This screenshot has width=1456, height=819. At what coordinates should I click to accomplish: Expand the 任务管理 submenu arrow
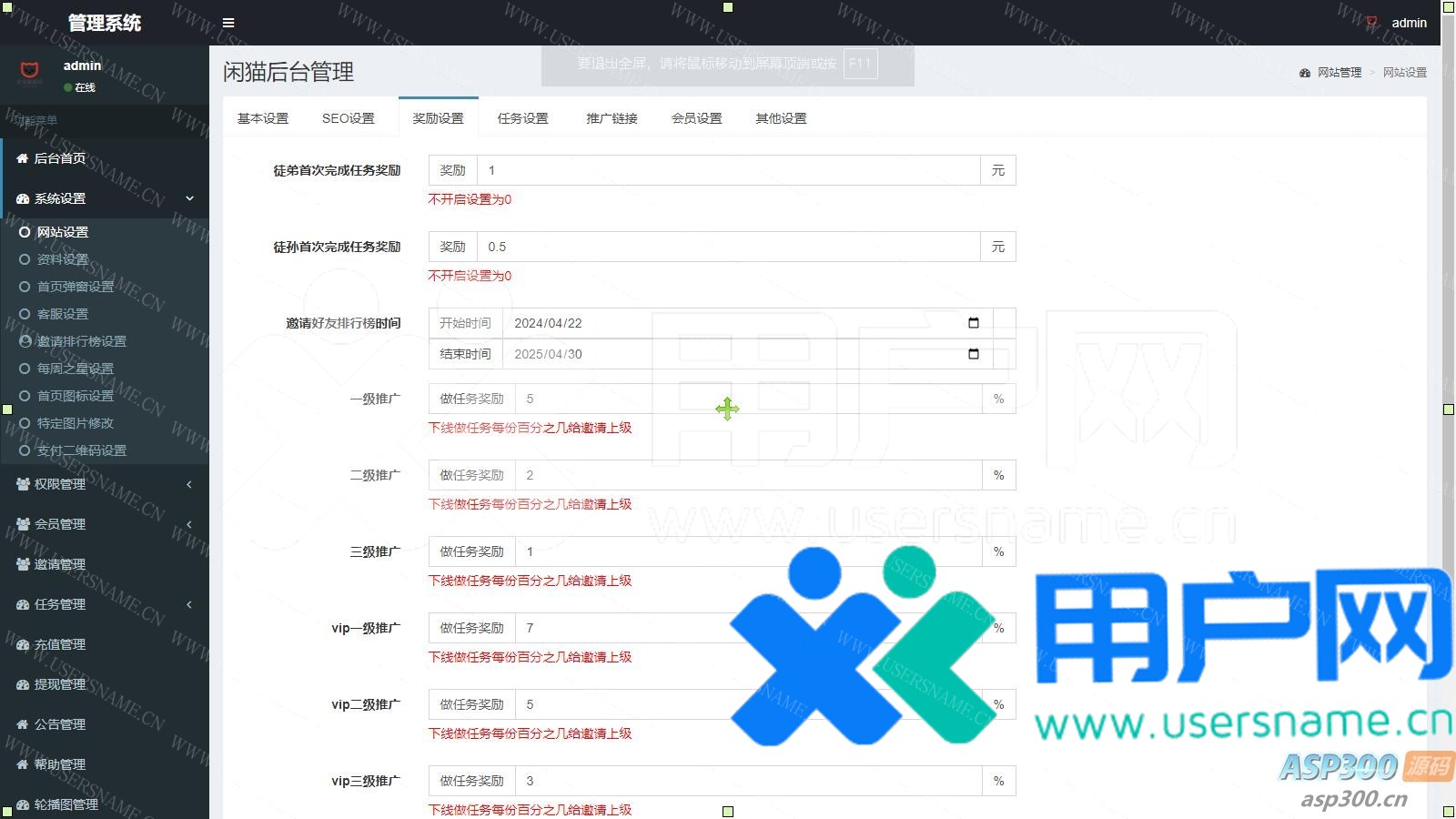click(x=189, y=604)
